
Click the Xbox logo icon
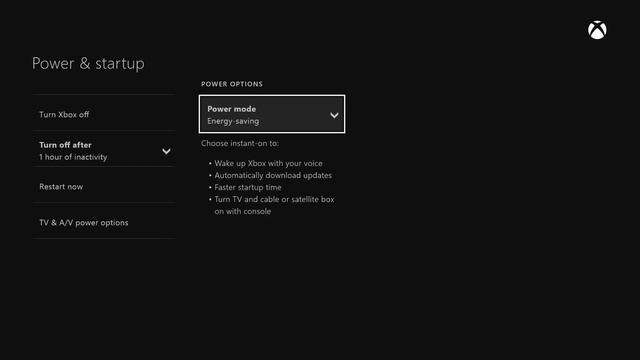597,30
